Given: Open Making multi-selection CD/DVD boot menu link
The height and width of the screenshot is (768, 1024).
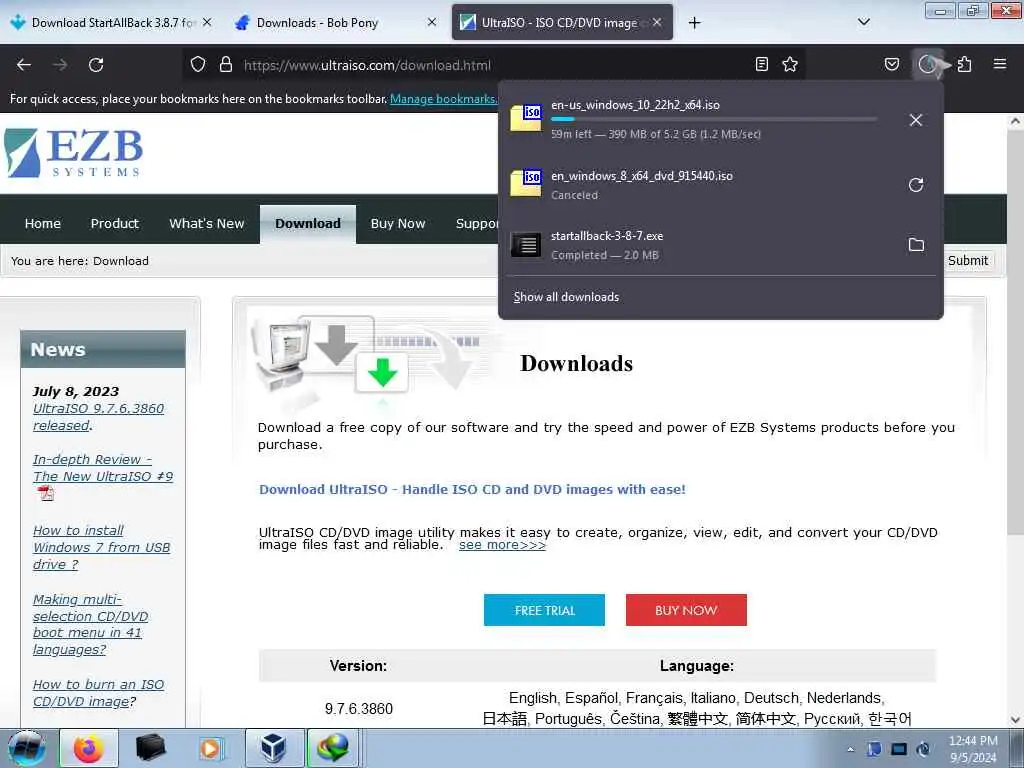Looking at the screenshot, I should 90,624.
